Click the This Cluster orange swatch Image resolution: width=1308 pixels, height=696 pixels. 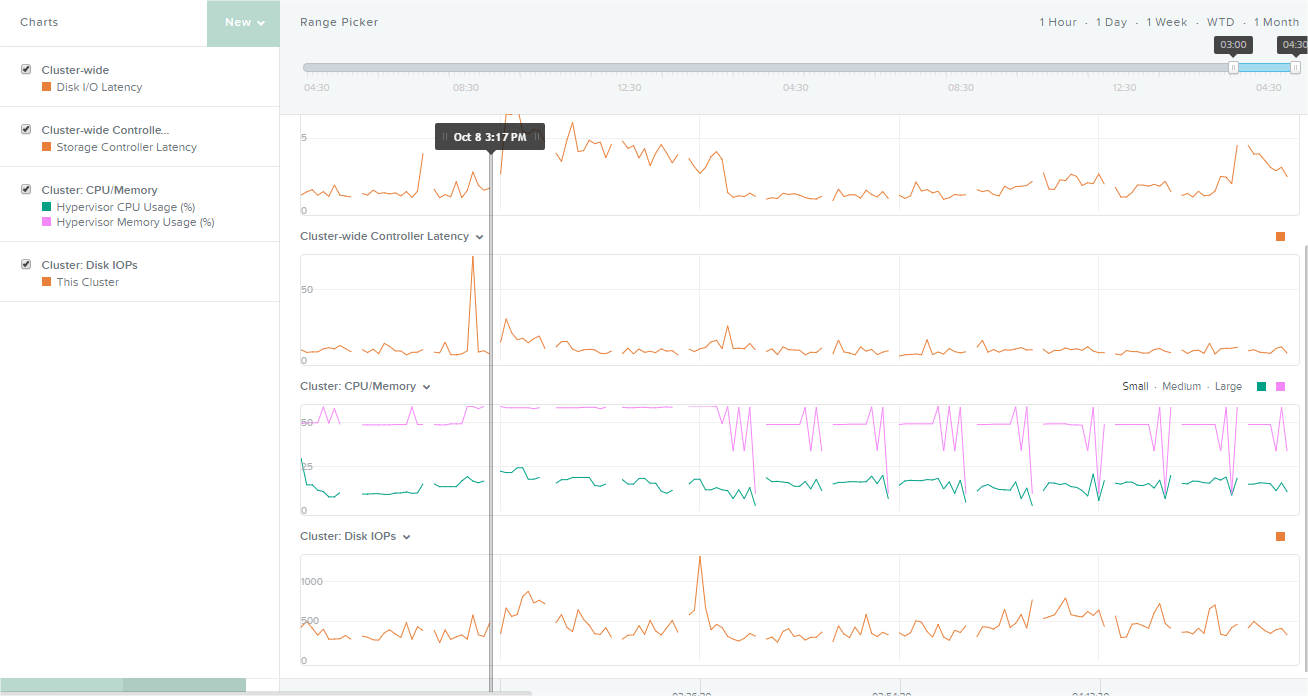tap(46, 282)
